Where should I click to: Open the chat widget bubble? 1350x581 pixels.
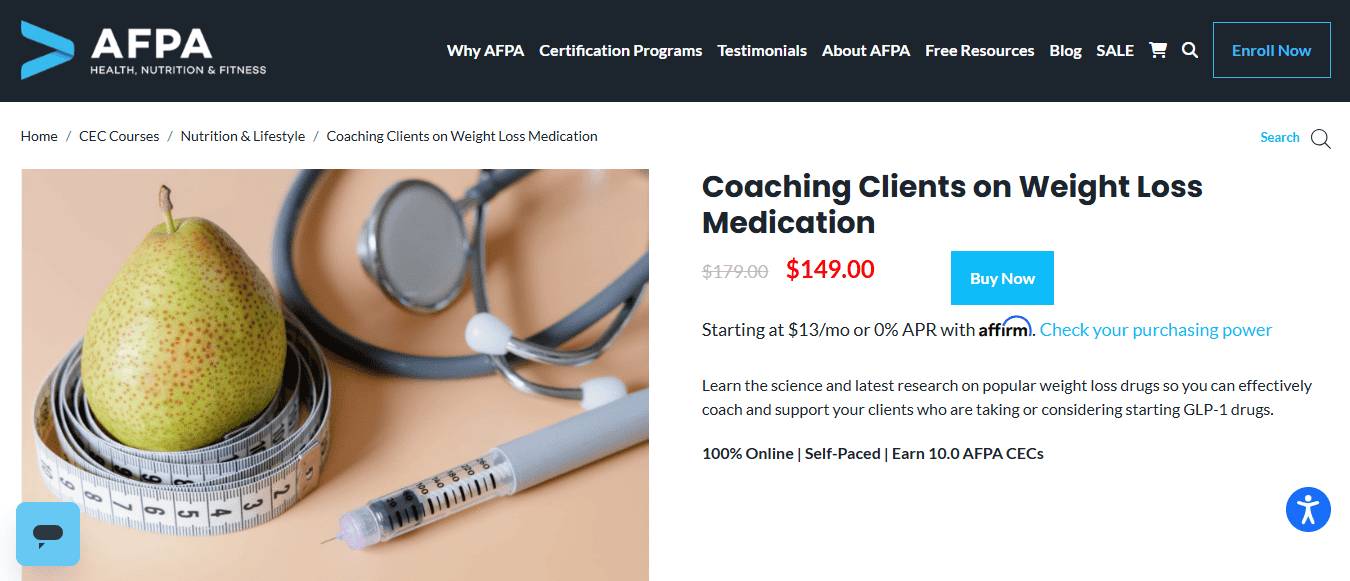[x=48, y=534]
